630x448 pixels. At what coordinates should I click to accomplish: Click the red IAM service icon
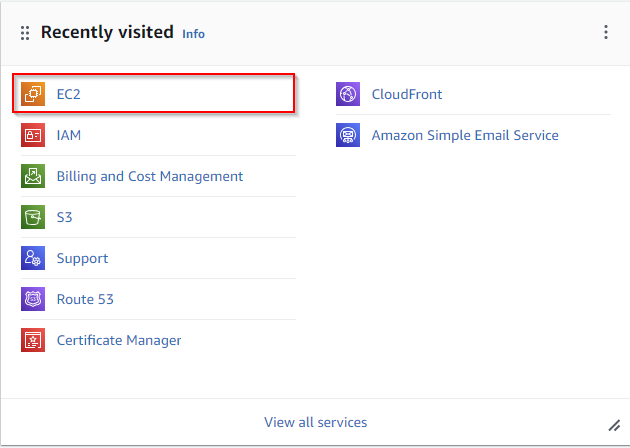point(33,135)
